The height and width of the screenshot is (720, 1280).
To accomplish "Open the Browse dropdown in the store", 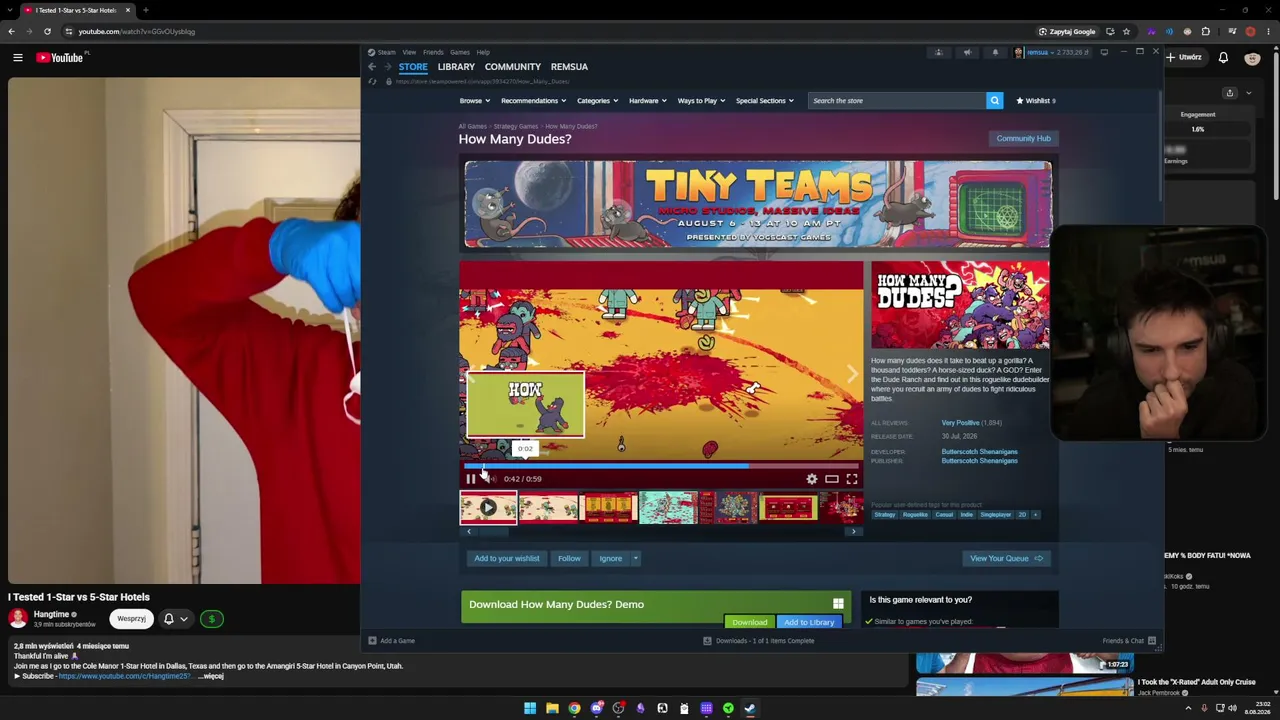I will click(474, 100).
